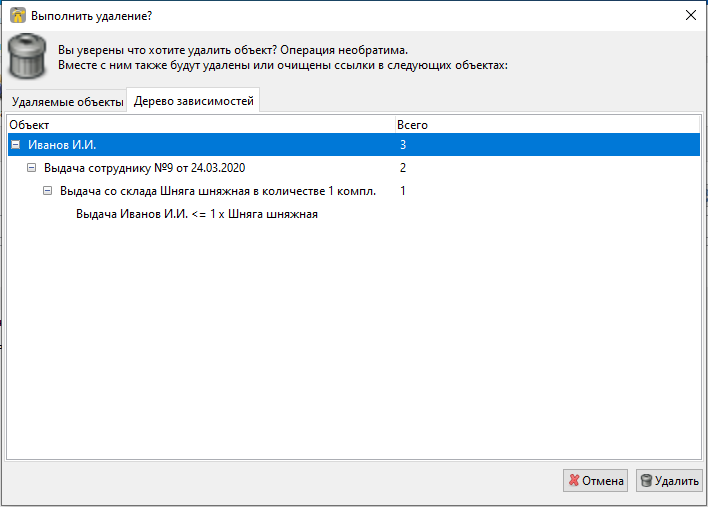Collapse the Иванов И.И. tree node
The image size is (708, 507).
click(16, 145)
